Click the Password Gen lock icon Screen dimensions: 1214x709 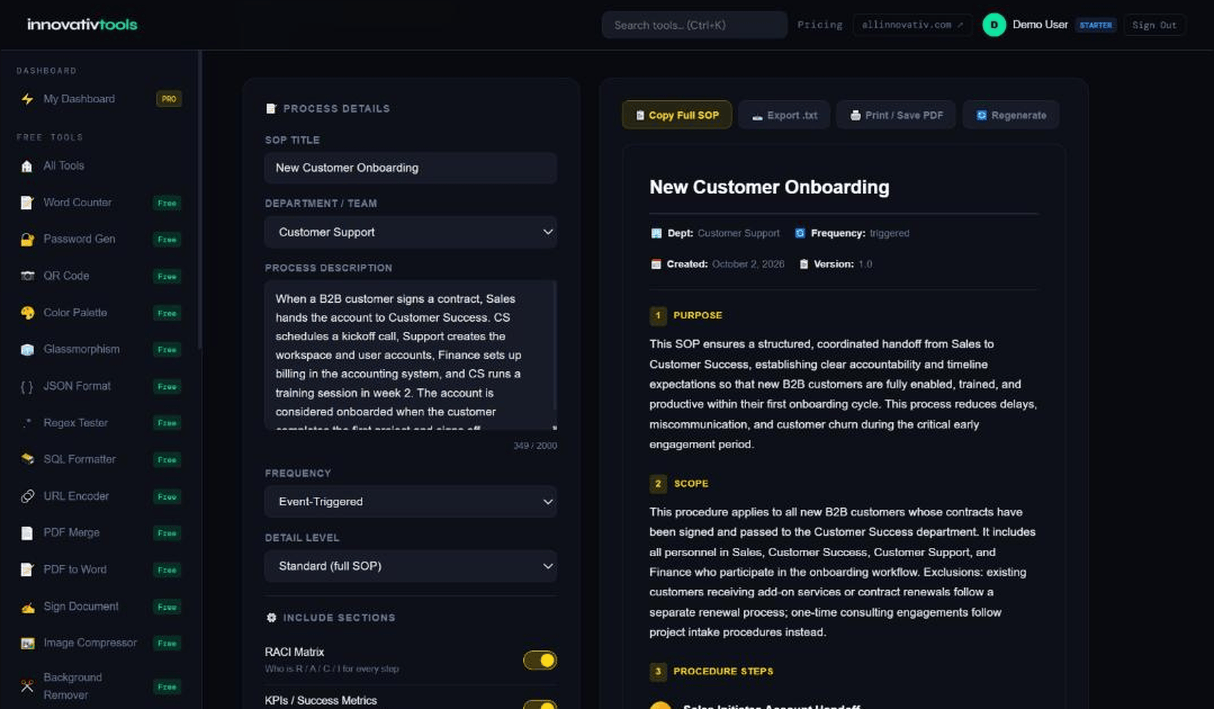[x=27, y=240]
